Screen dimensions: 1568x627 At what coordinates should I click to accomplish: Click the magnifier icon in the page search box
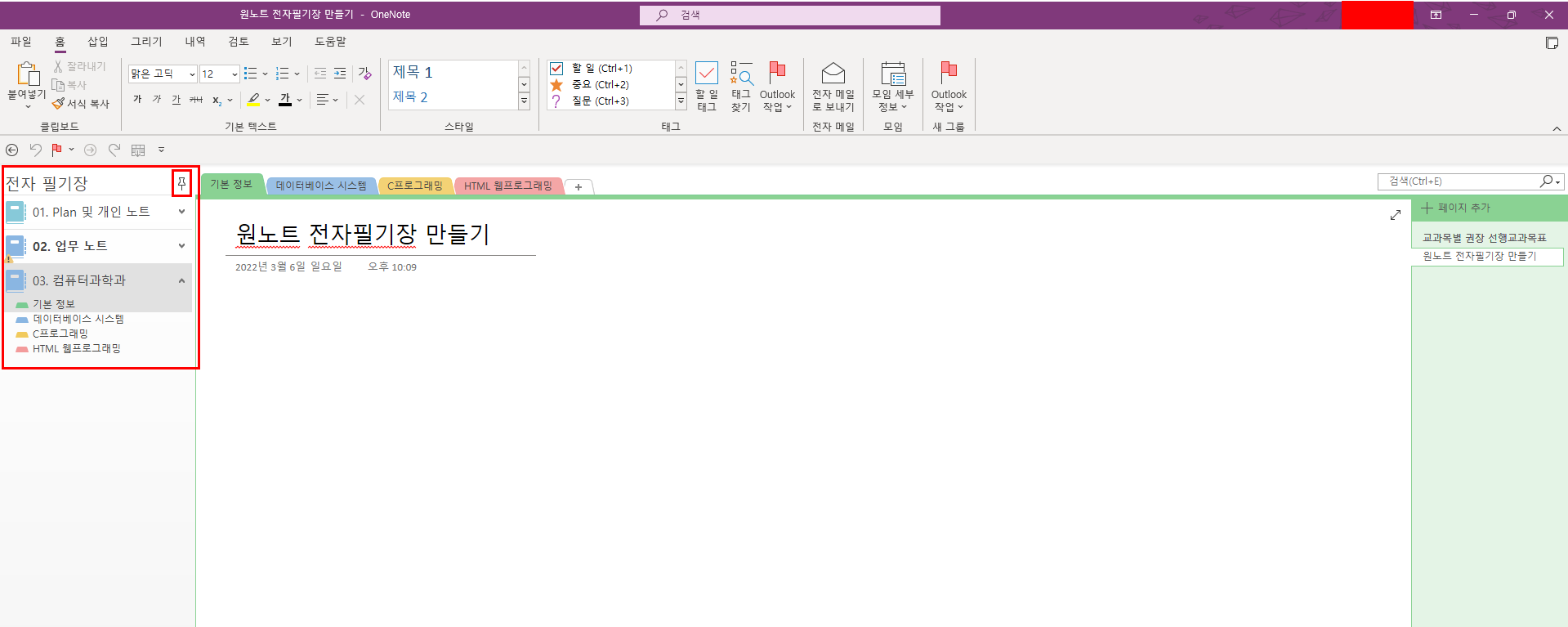[1546, 181]
